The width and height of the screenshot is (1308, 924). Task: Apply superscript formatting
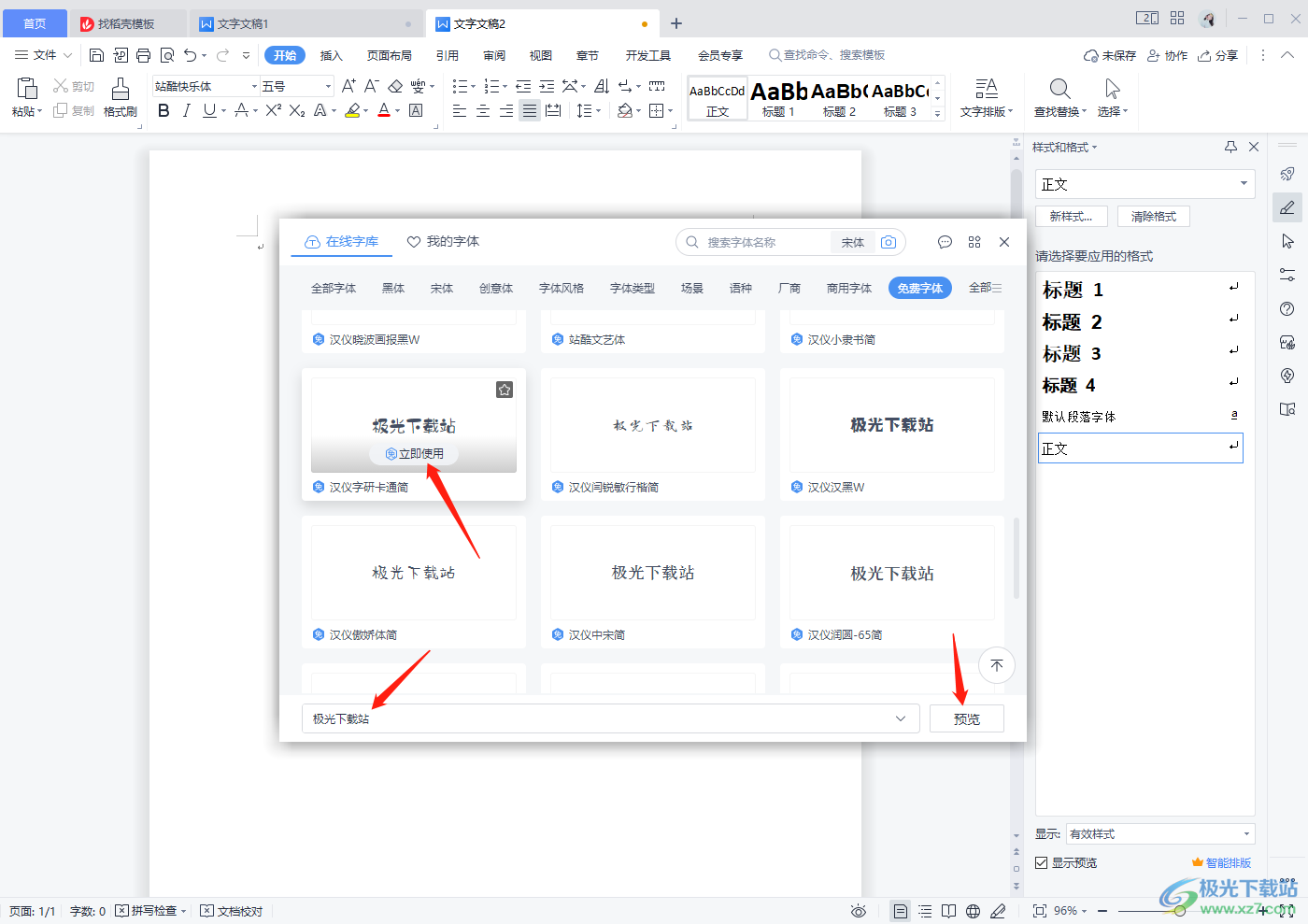[x=273, y=110]
